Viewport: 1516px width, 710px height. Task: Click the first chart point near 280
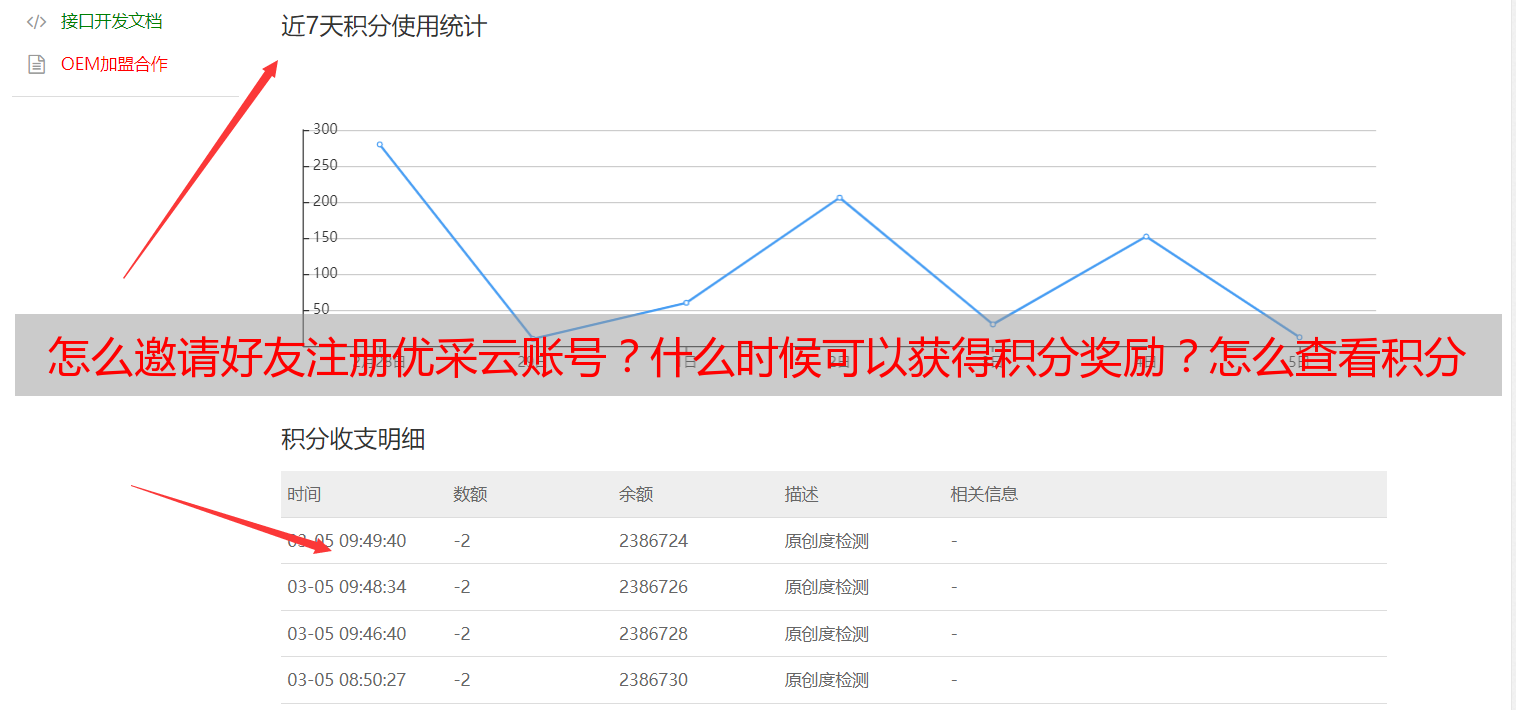tap(380, 144)
